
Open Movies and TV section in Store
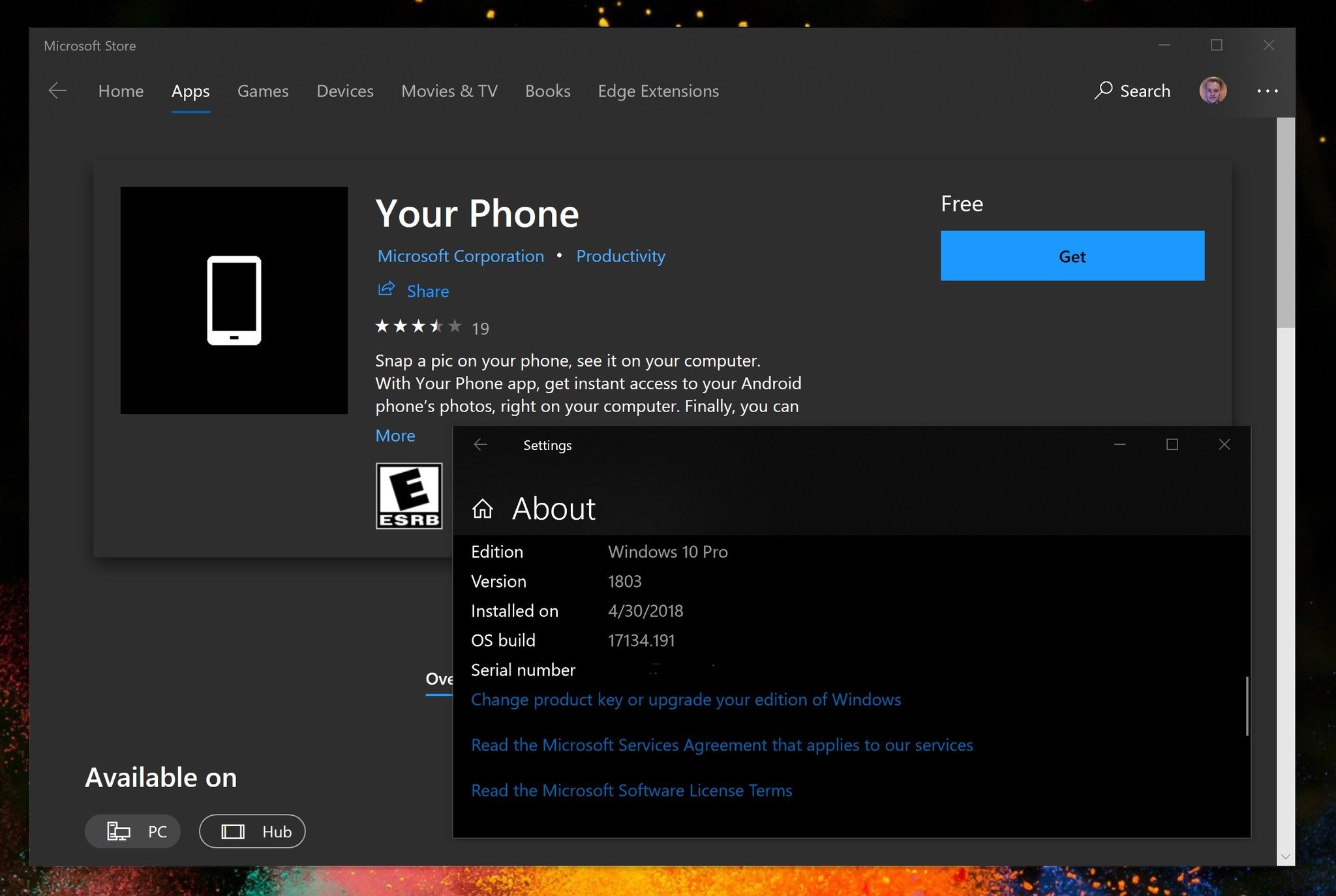[x=449, y=90]
